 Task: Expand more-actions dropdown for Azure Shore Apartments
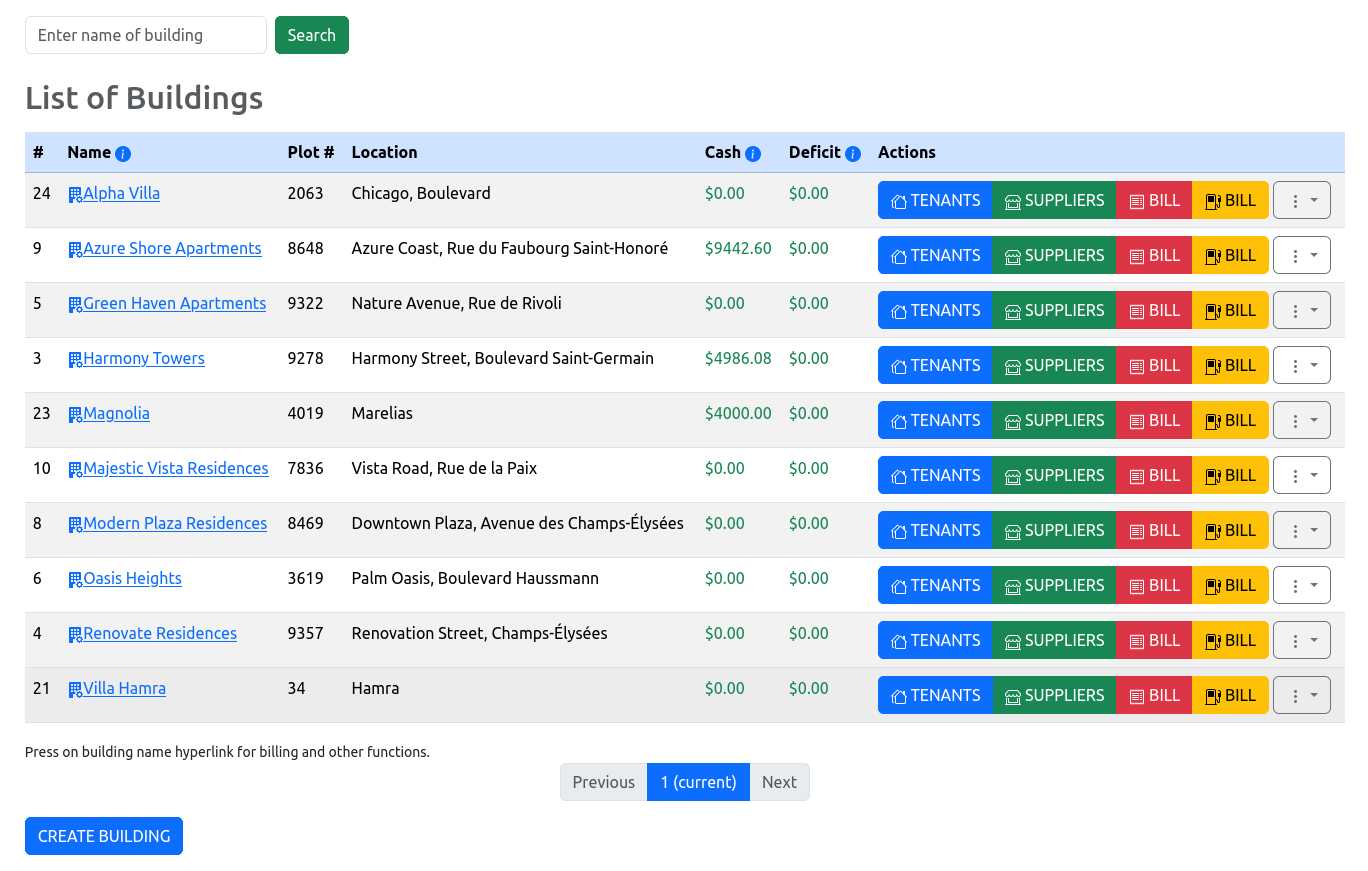[x=1302, y=255]
